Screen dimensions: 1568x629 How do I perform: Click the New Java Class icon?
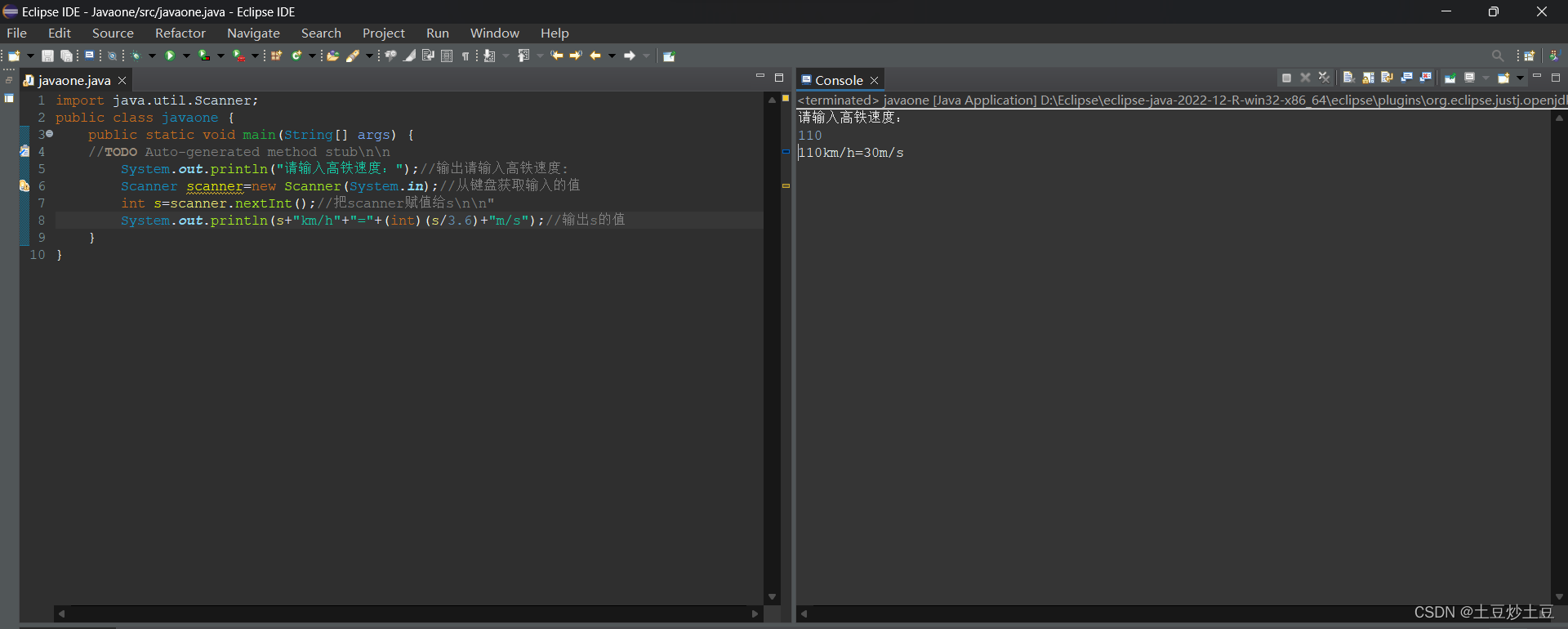coord(296,56)
